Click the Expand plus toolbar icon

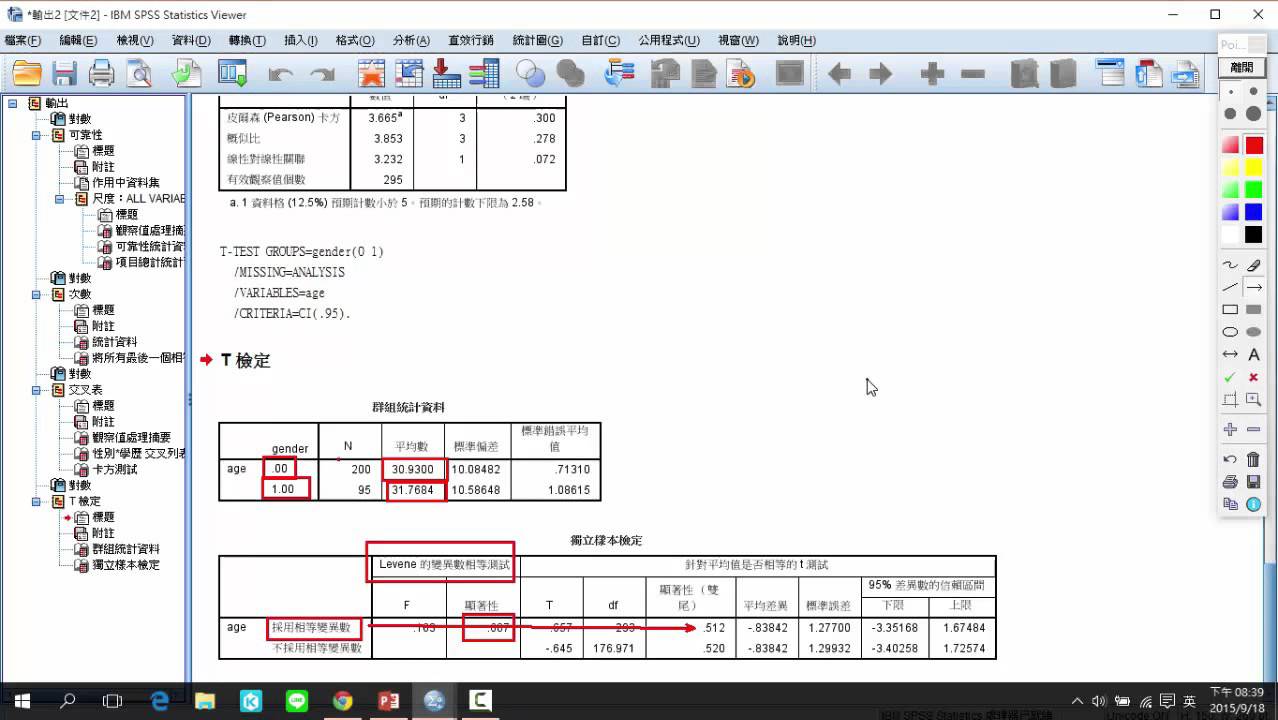pos(932,74)
